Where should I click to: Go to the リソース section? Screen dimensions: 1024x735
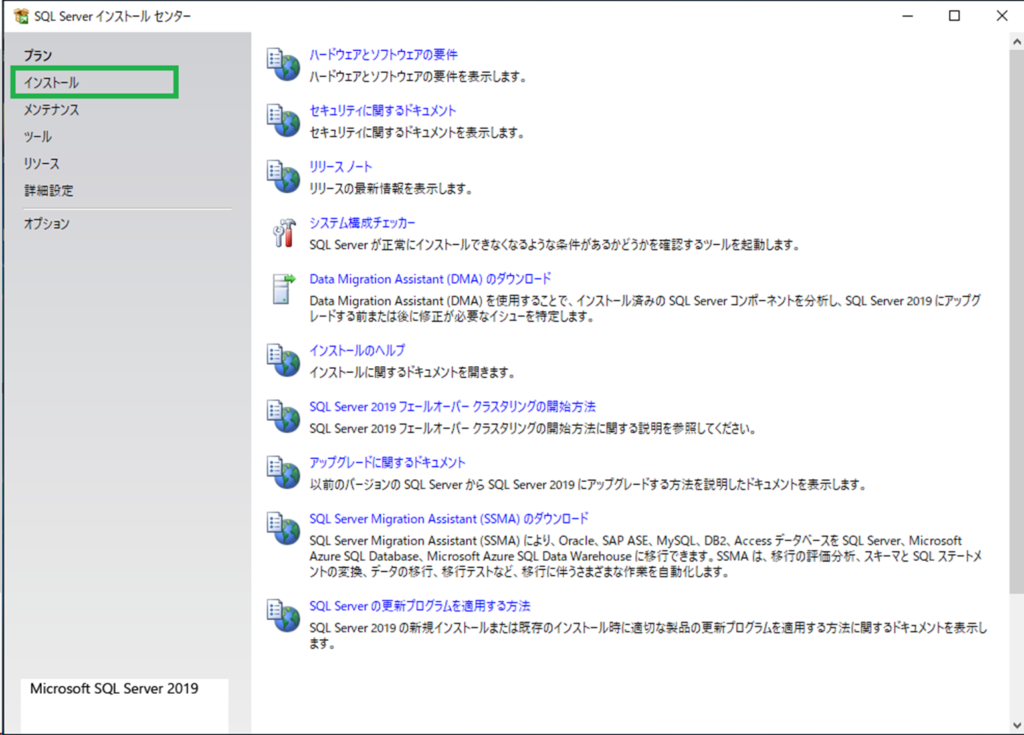pos(42,163)
